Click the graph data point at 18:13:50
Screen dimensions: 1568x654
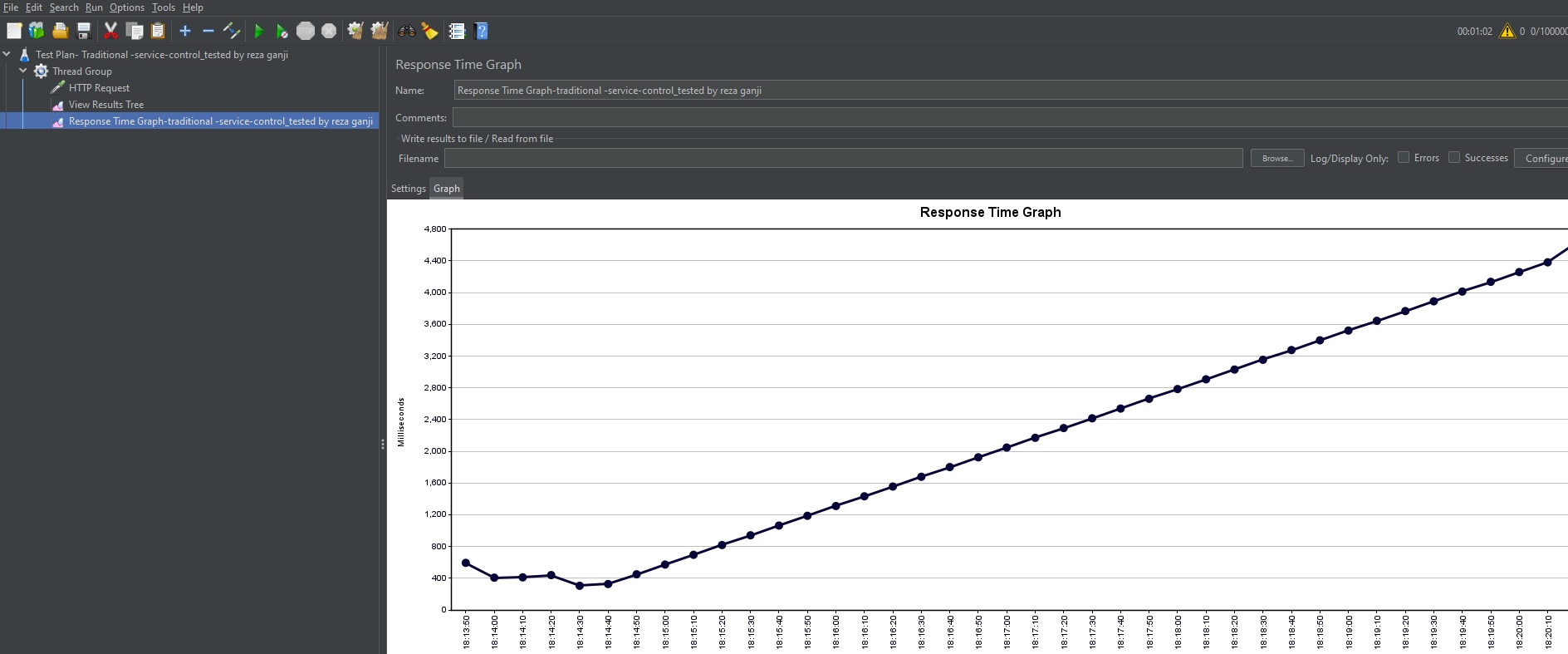point(466,563)
